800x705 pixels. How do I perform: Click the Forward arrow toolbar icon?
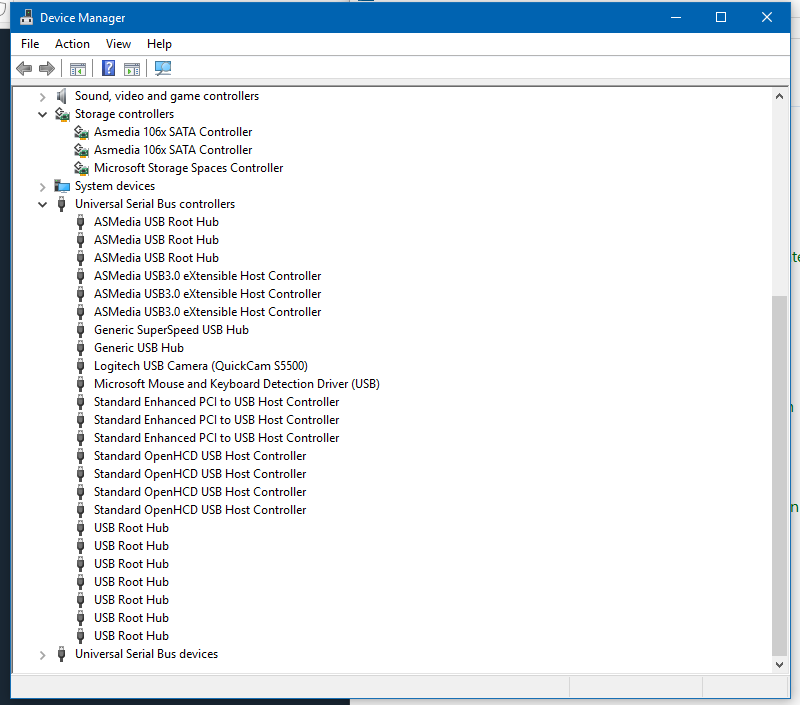pyautogui.click(x=47, y=68)
